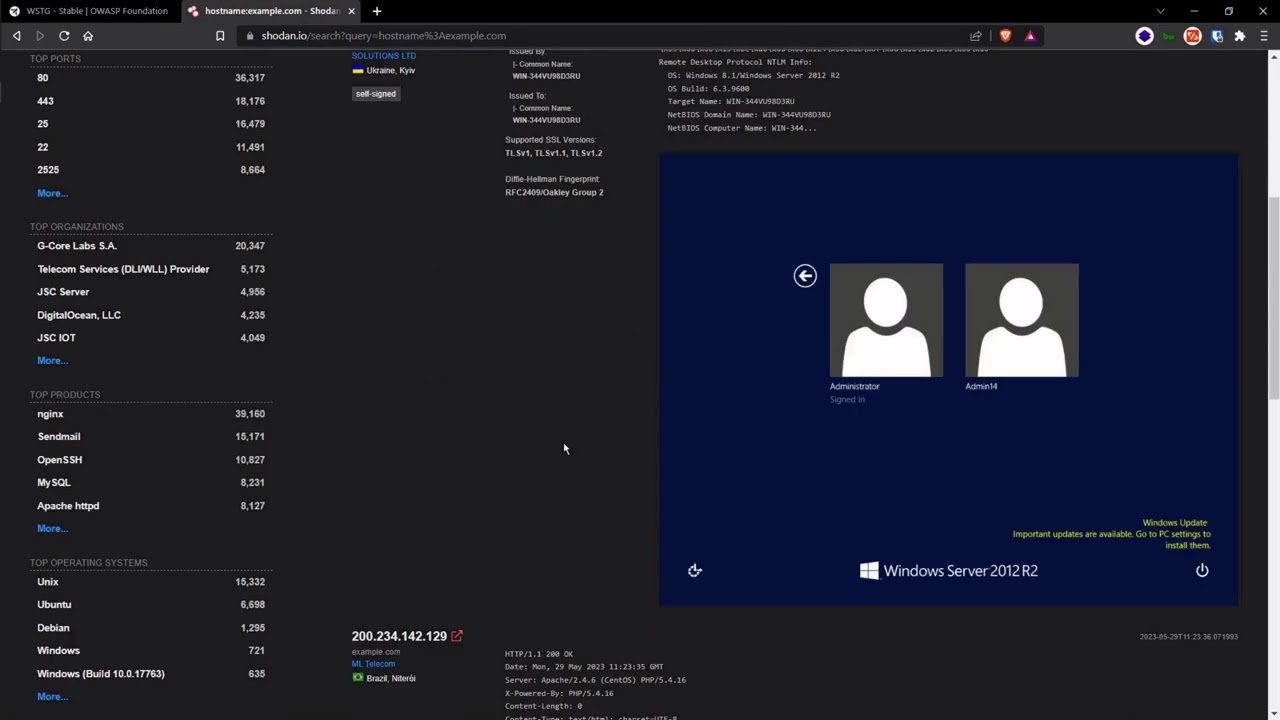The width and height of the screenshot is (1280, 720).
Task: Click Windows Server 2012 R2 logo
Action: tap(948, 570)
